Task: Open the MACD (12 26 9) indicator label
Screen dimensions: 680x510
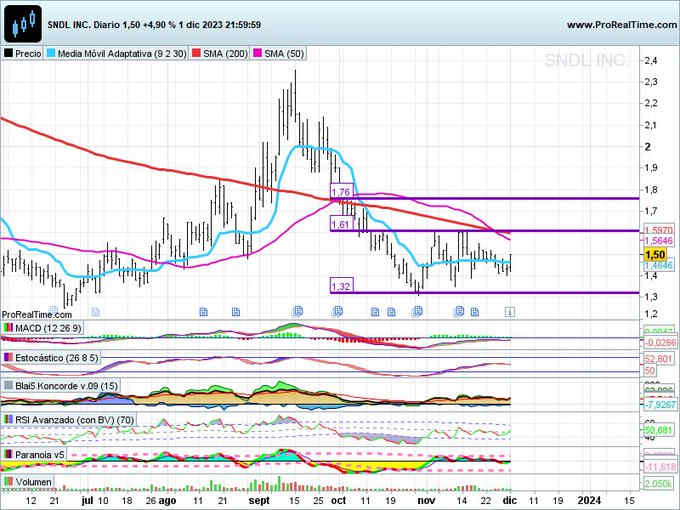Action: (48, 328)
